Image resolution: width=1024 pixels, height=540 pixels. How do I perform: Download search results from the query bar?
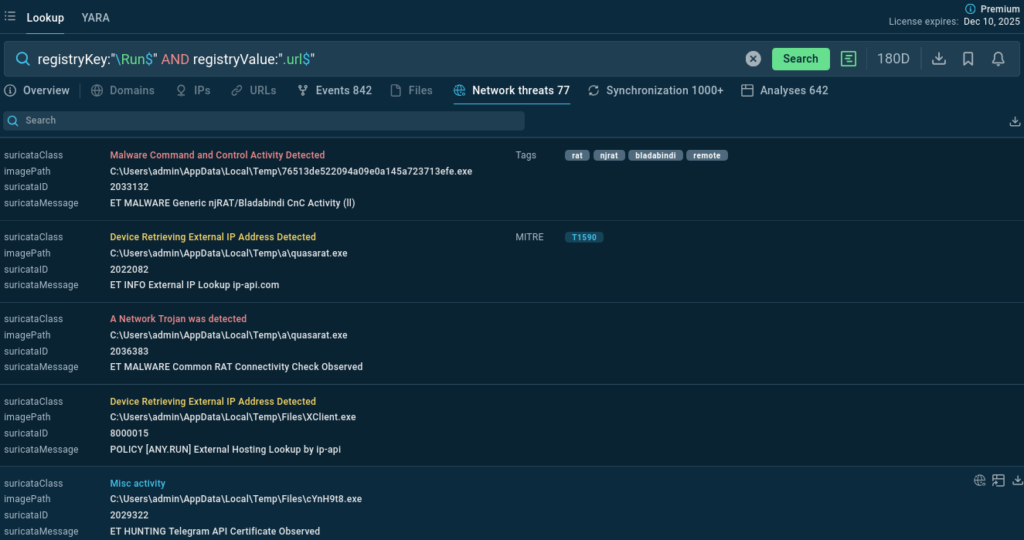pyautogui.click(x=939, y=59)
